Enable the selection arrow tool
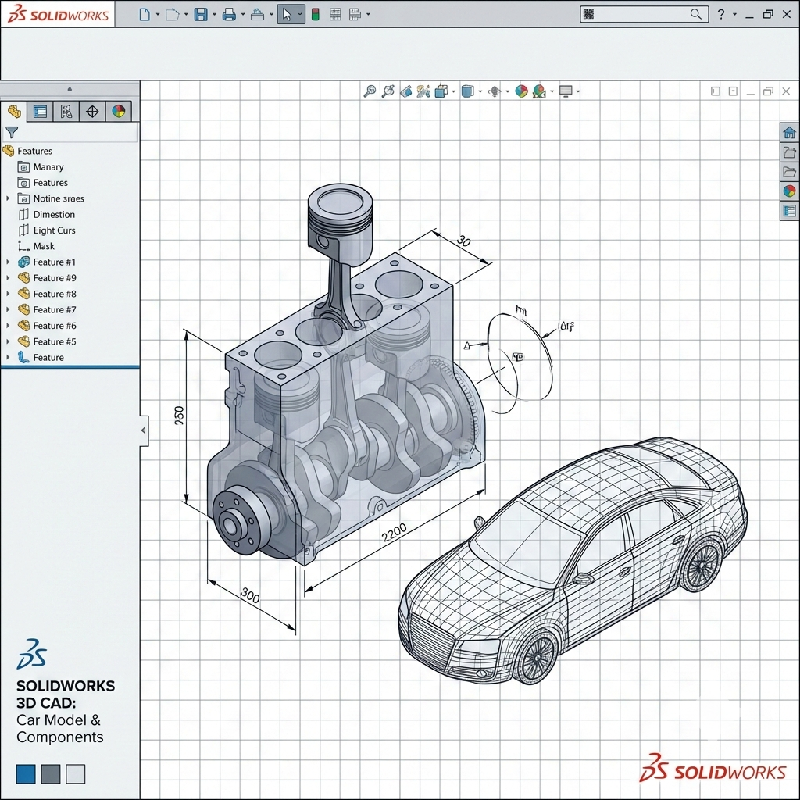 [x=286, y=13]
